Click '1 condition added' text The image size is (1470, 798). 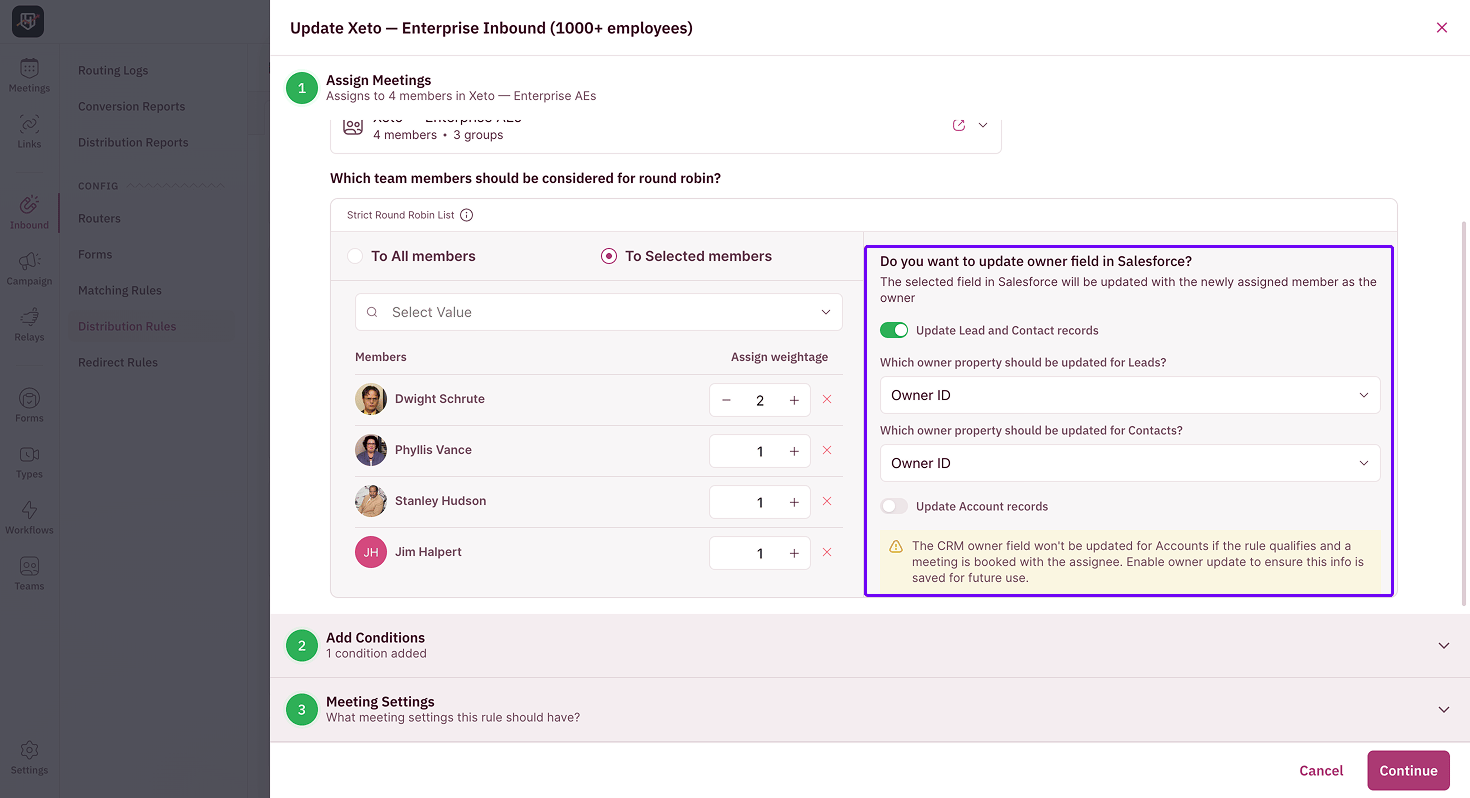pyautogui.click(x=376, y=654)
